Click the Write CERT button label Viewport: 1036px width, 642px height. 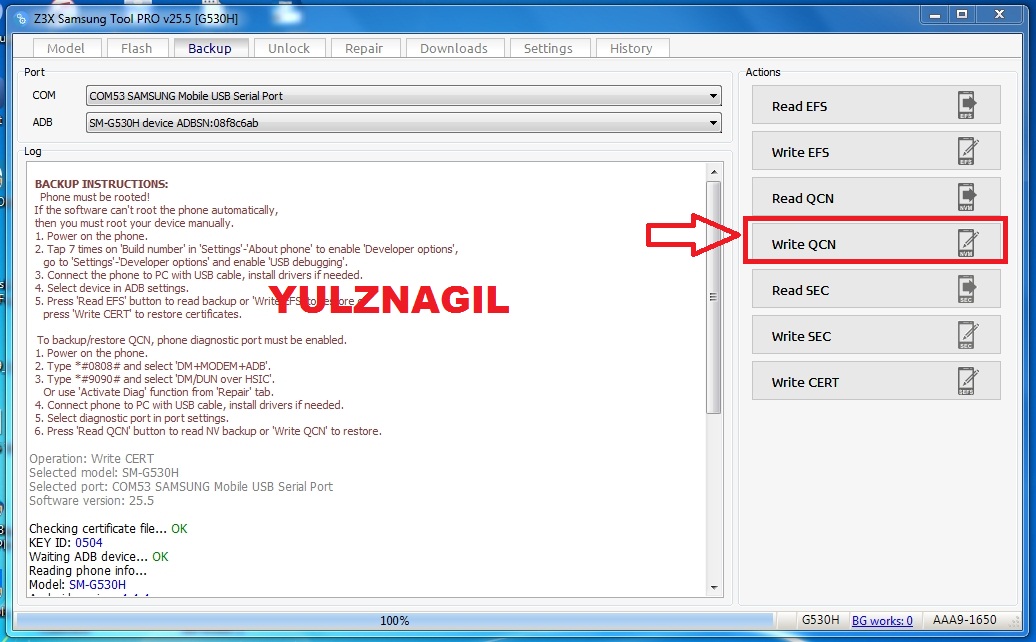pyautogui.click(x=805, y=382)
